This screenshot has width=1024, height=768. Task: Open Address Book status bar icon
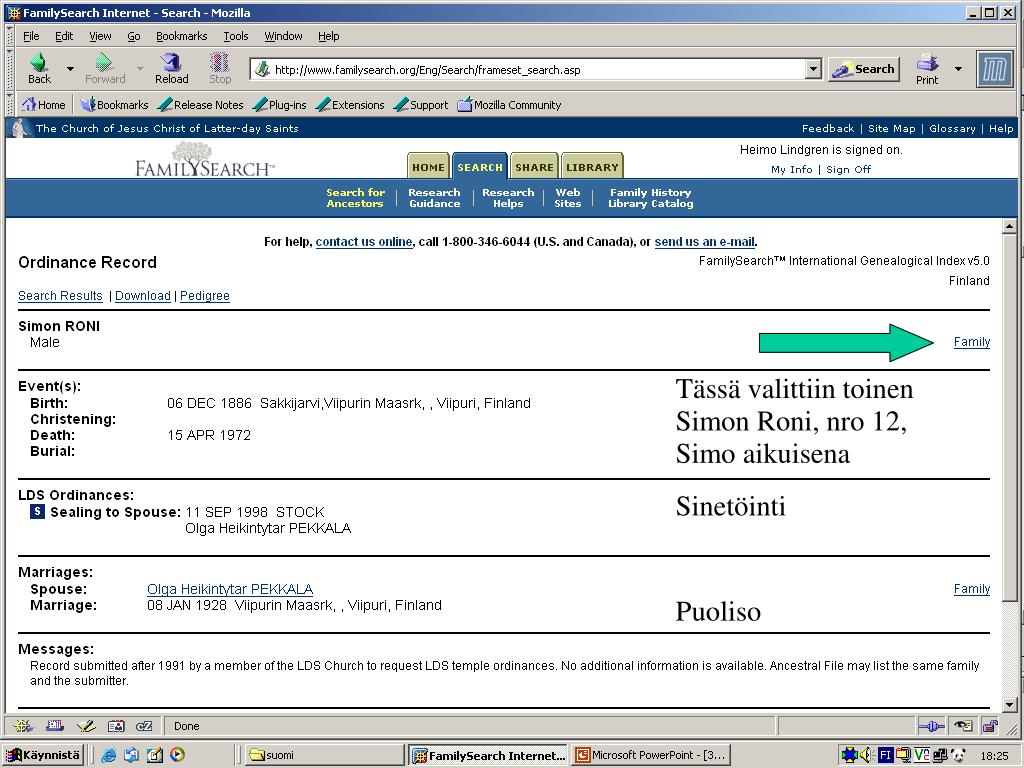pos(116,726)
